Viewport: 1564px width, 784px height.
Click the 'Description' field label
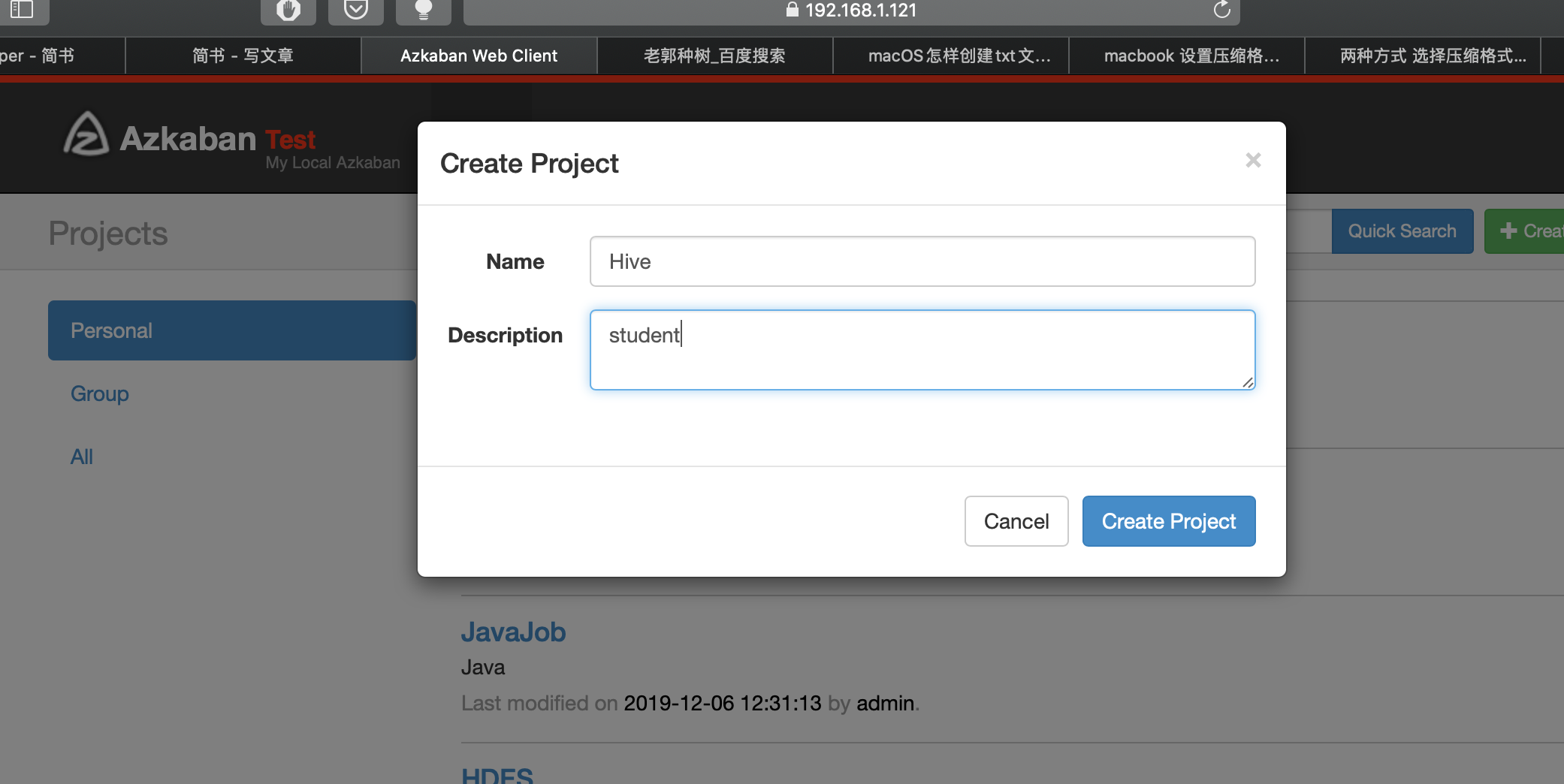pyautogui.click(x=506, y=335)
